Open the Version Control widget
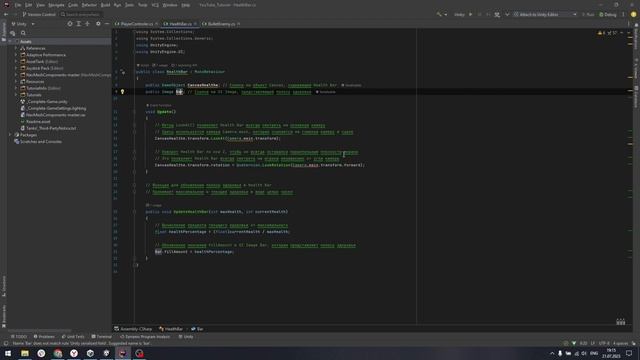The width and height of the screenshot is (640, 360). pyautogui.click(x=39, y=14)
